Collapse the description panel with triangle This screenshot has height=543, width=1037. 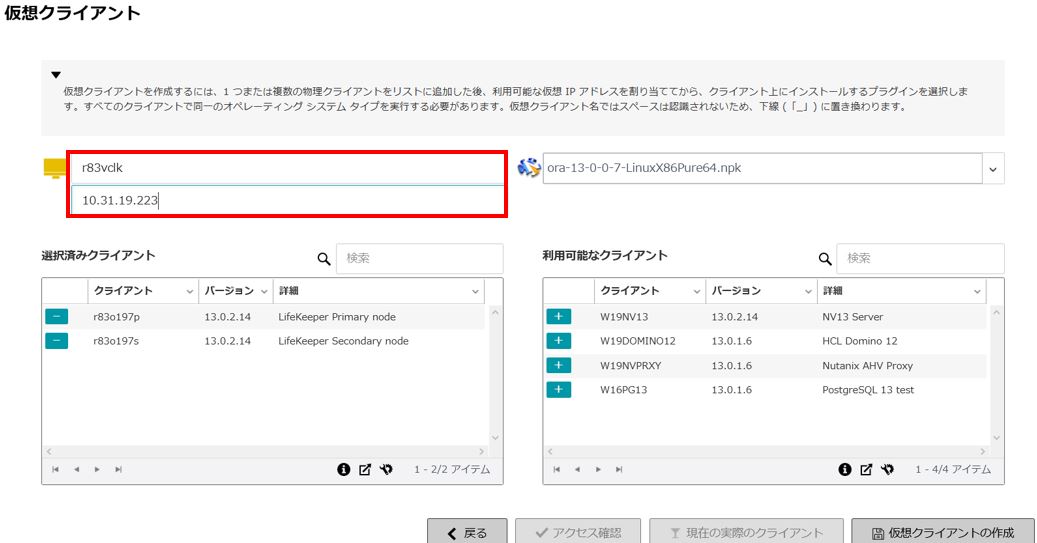coord(56,75)
